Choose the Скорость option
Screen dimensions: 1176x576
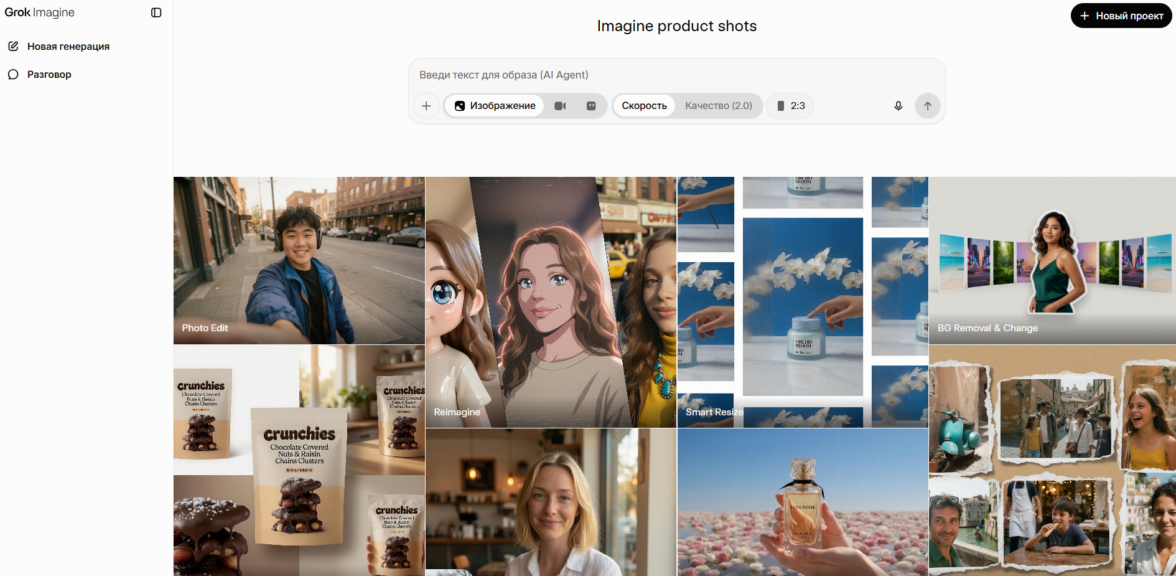(x=644, y=106)
